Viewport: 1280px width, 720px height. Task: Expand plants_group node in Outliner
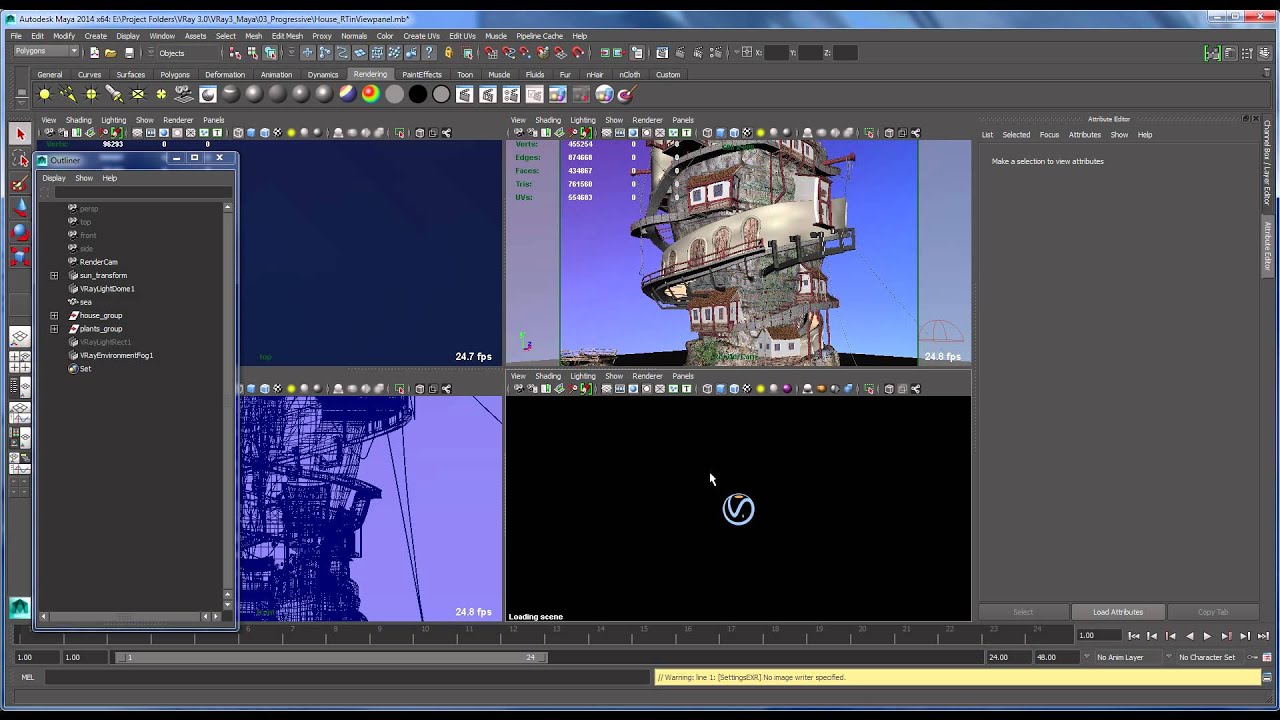(54, 328)
